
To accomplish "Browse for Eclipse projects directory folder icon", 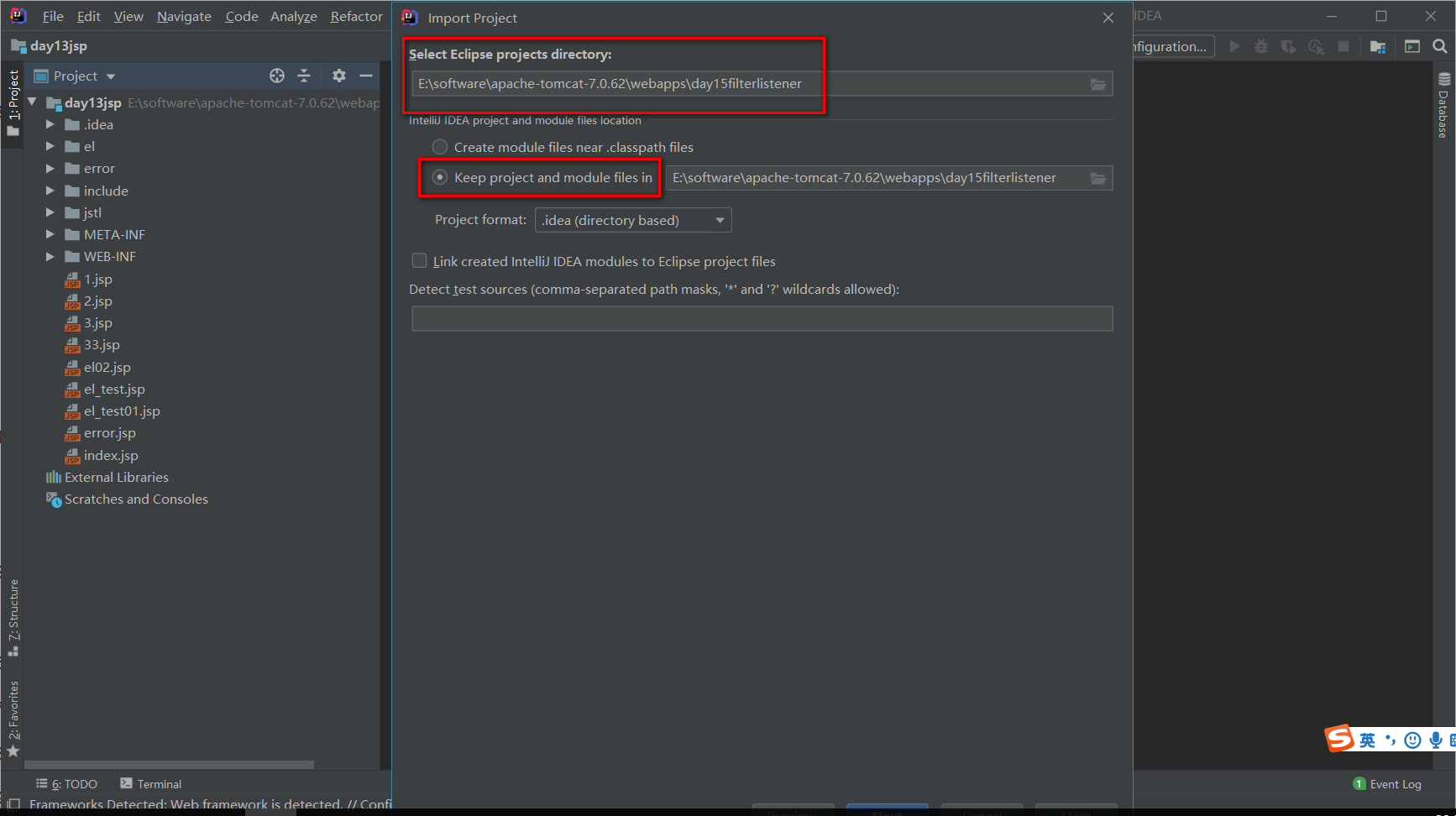I will click(x=1097, y=84).
